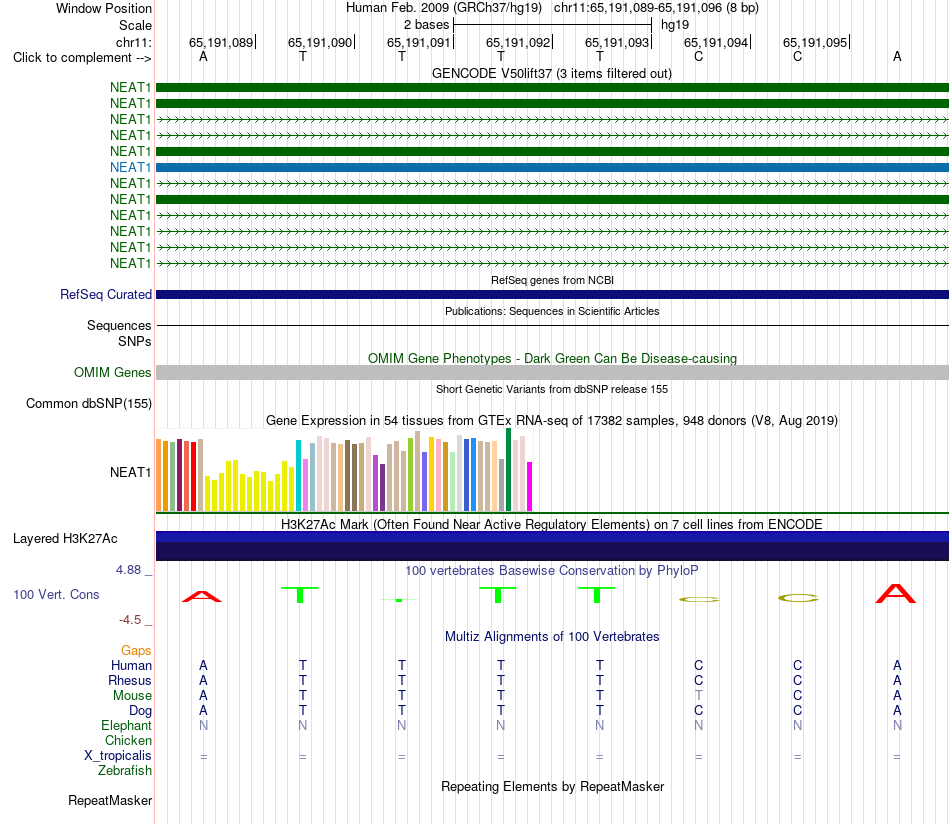Click 'Click to complement -->' to complement bases

pos(82,58)
